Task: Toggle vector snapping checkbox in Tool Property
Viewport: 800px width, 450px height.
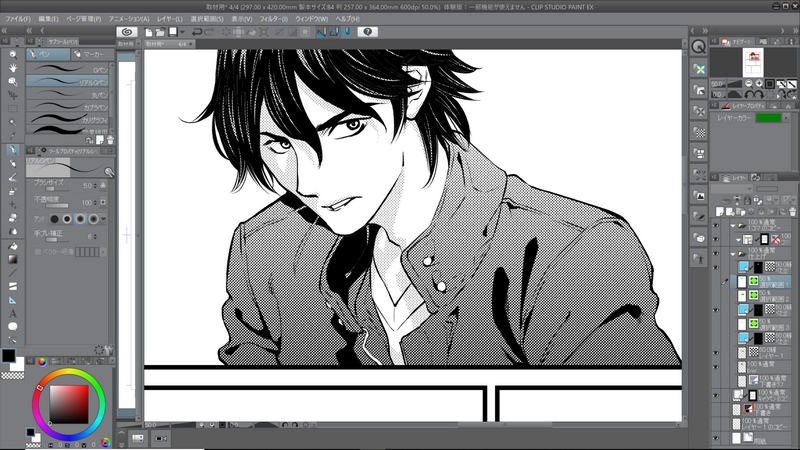Action: [38, 252]
